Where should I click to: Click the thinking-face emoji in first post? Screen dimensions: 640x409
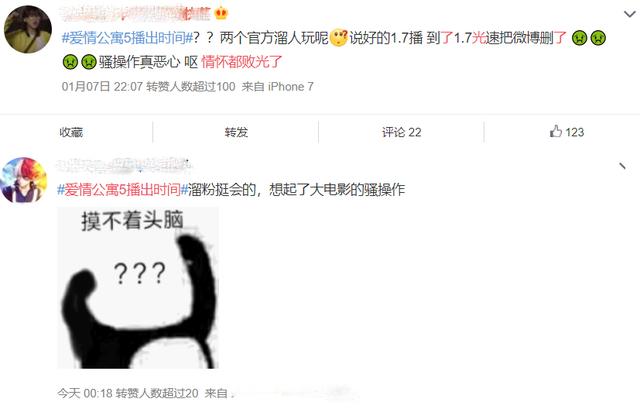(338, 38)
